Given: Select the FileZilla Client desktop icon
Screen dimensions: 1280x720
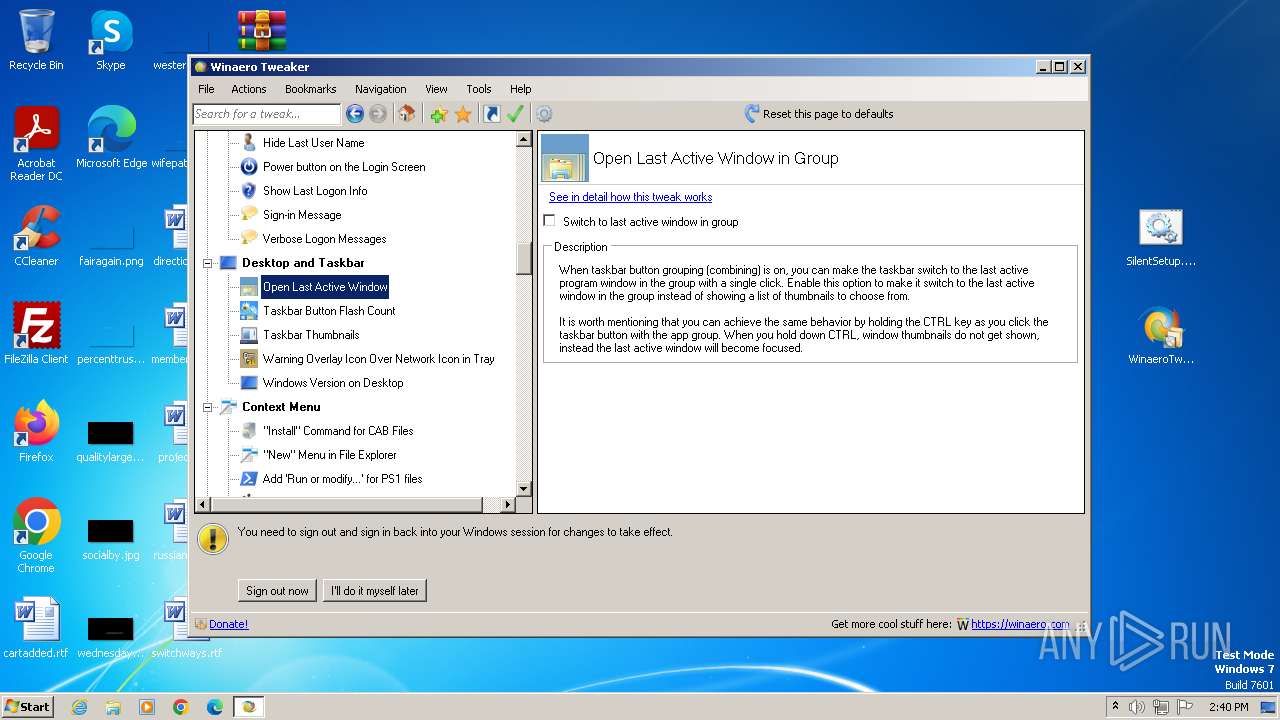Looking at the screenshot, I should 36,333.
